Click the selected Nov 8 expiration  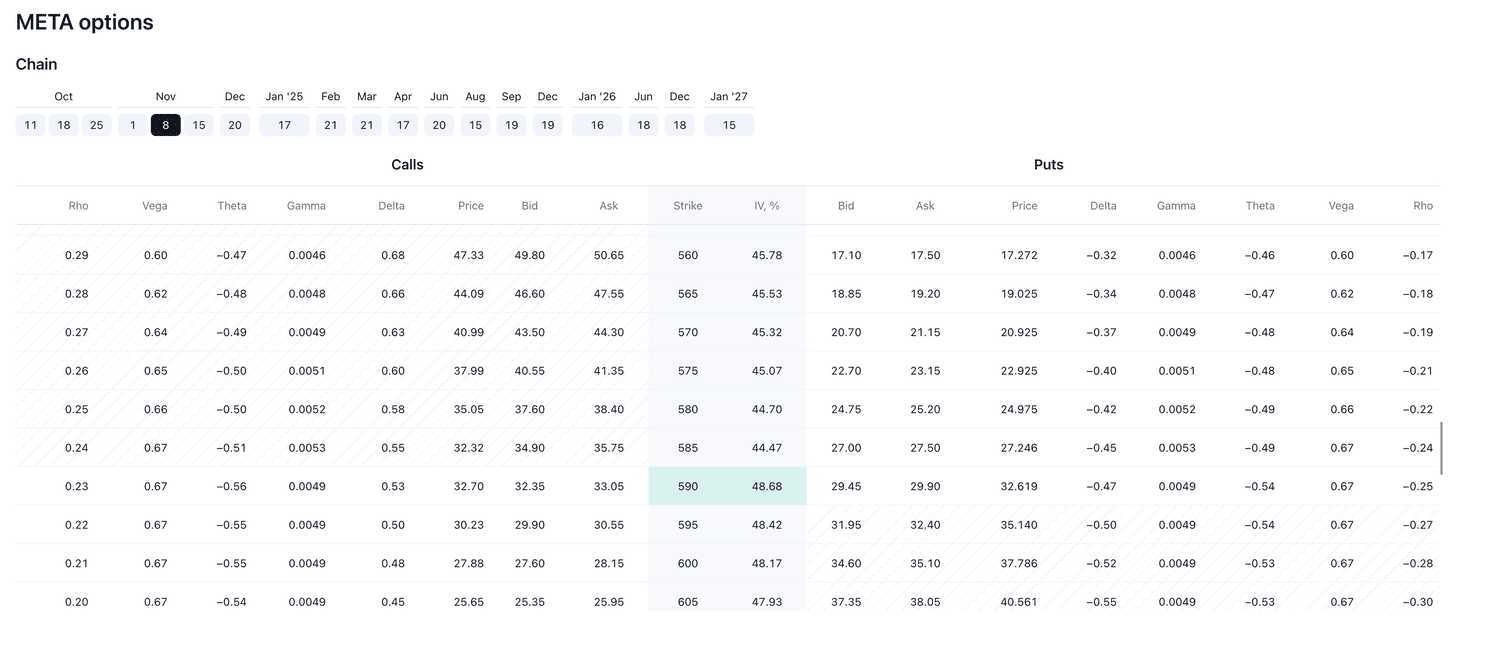[166, 125]
